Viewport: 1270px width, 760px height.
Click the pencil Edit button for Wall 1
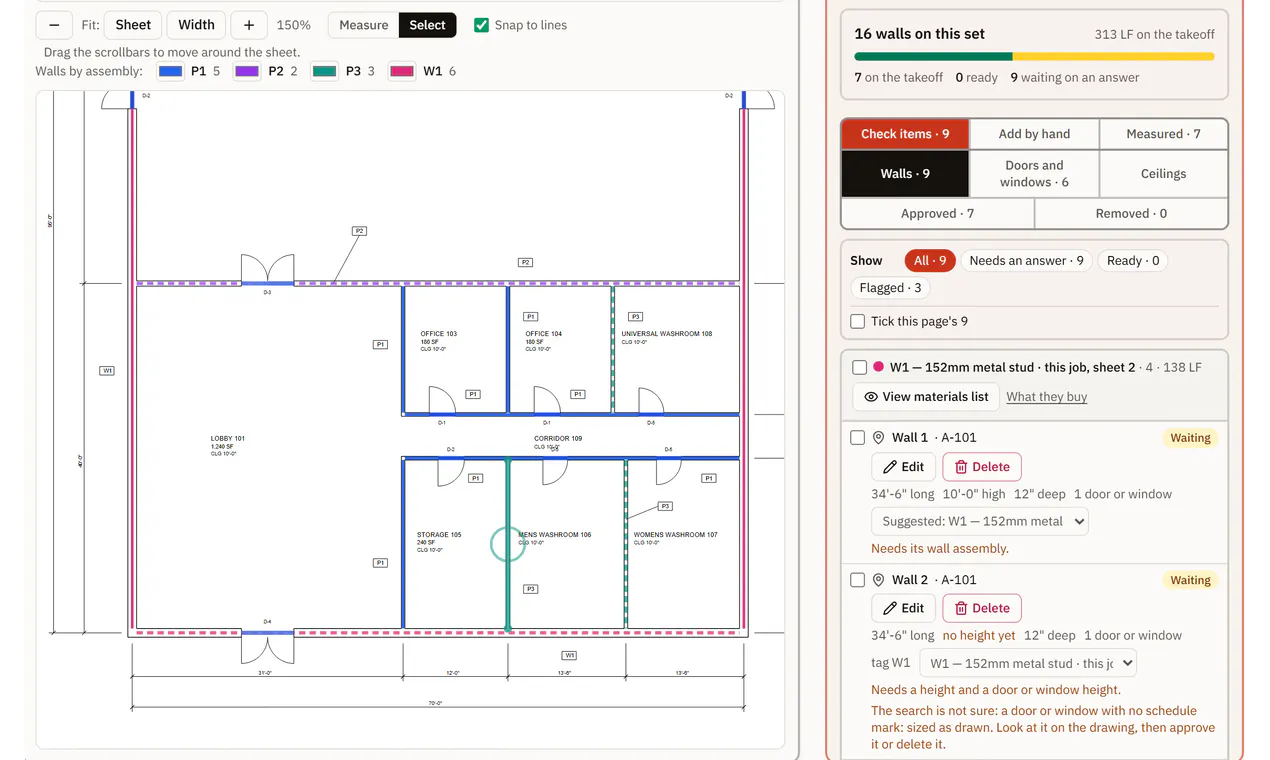point(903,467)
